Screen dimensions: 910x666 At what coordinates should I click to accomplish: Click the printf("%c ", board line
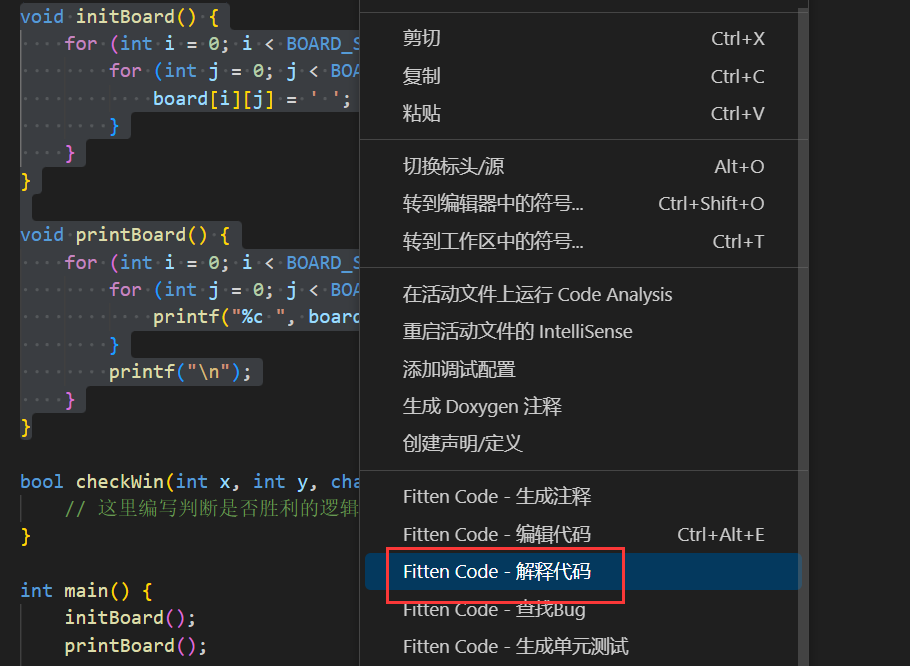click(x=256, y=317)
